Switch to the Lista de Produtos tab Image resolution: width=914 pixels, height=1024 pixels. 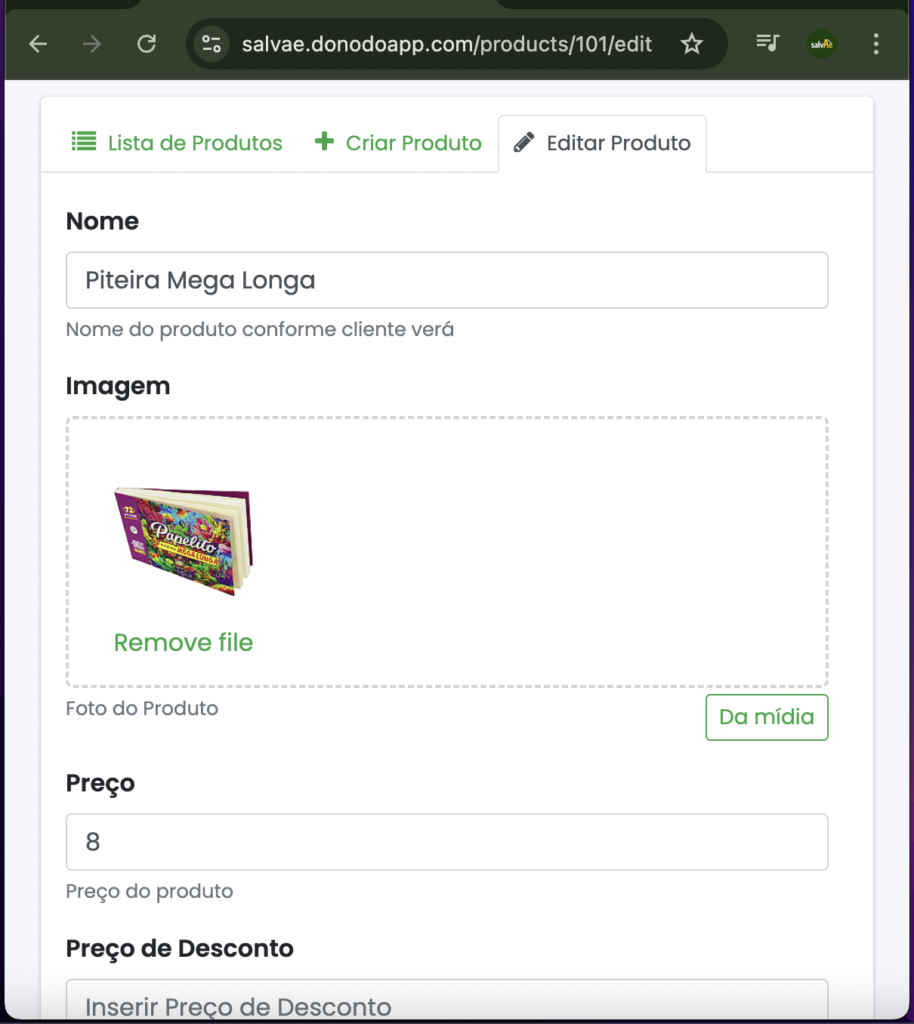[195, 143]
